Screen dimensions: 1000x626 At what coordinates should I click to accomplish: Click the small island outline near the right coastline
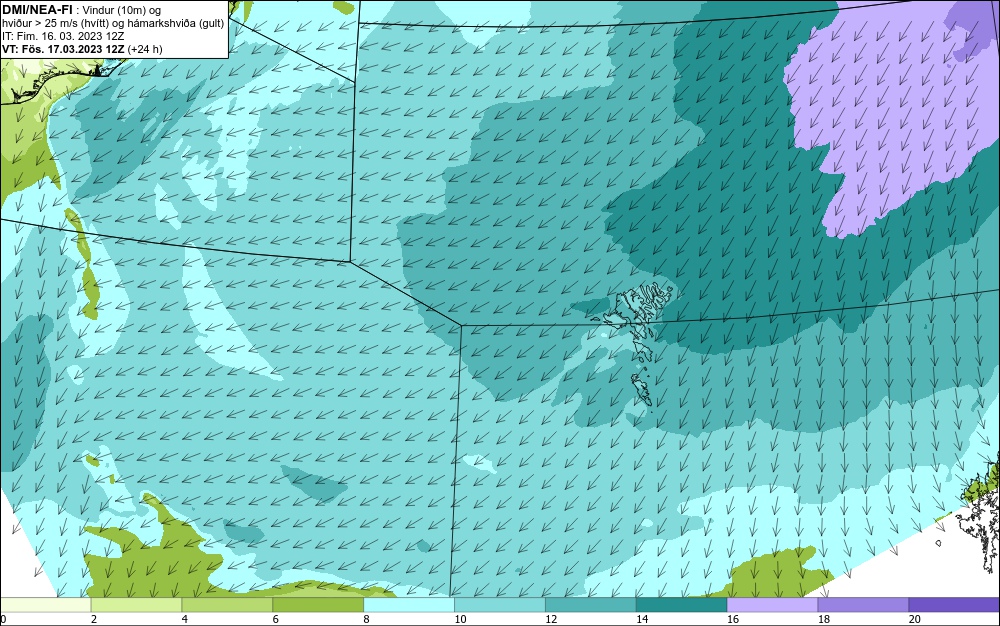pyautogui.click(x=939, y=543)
